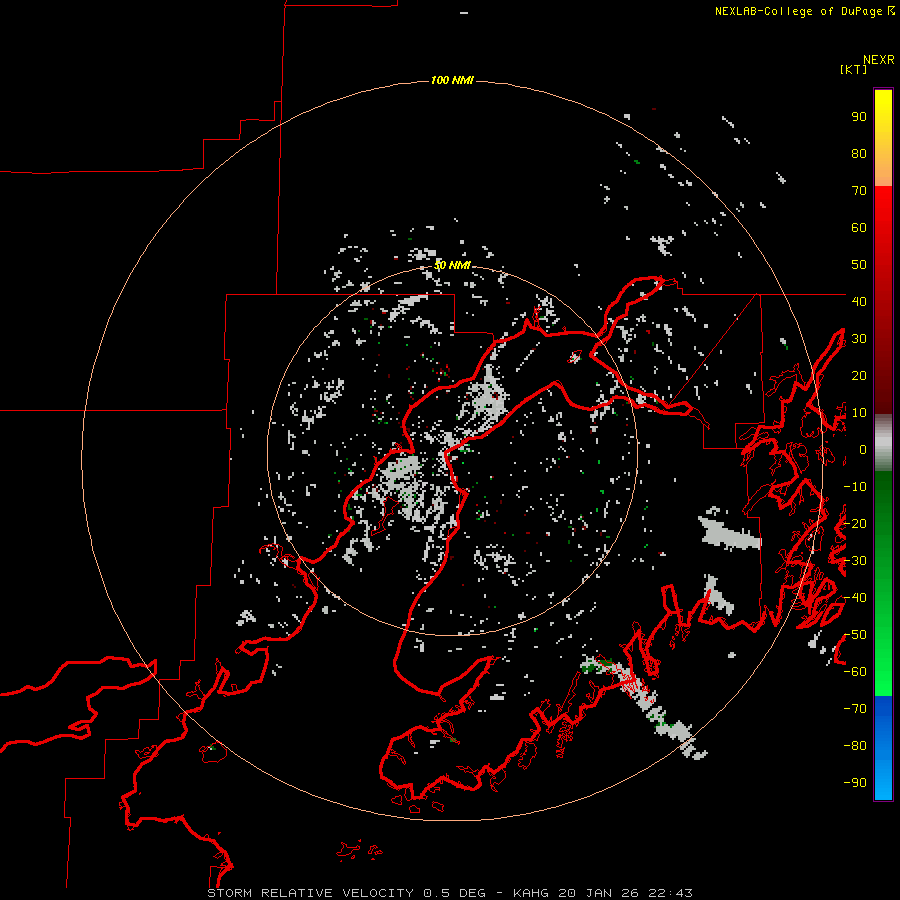Click the [KT] units label
This screenshot has height=900, width=900.
(x=854, y=69)
